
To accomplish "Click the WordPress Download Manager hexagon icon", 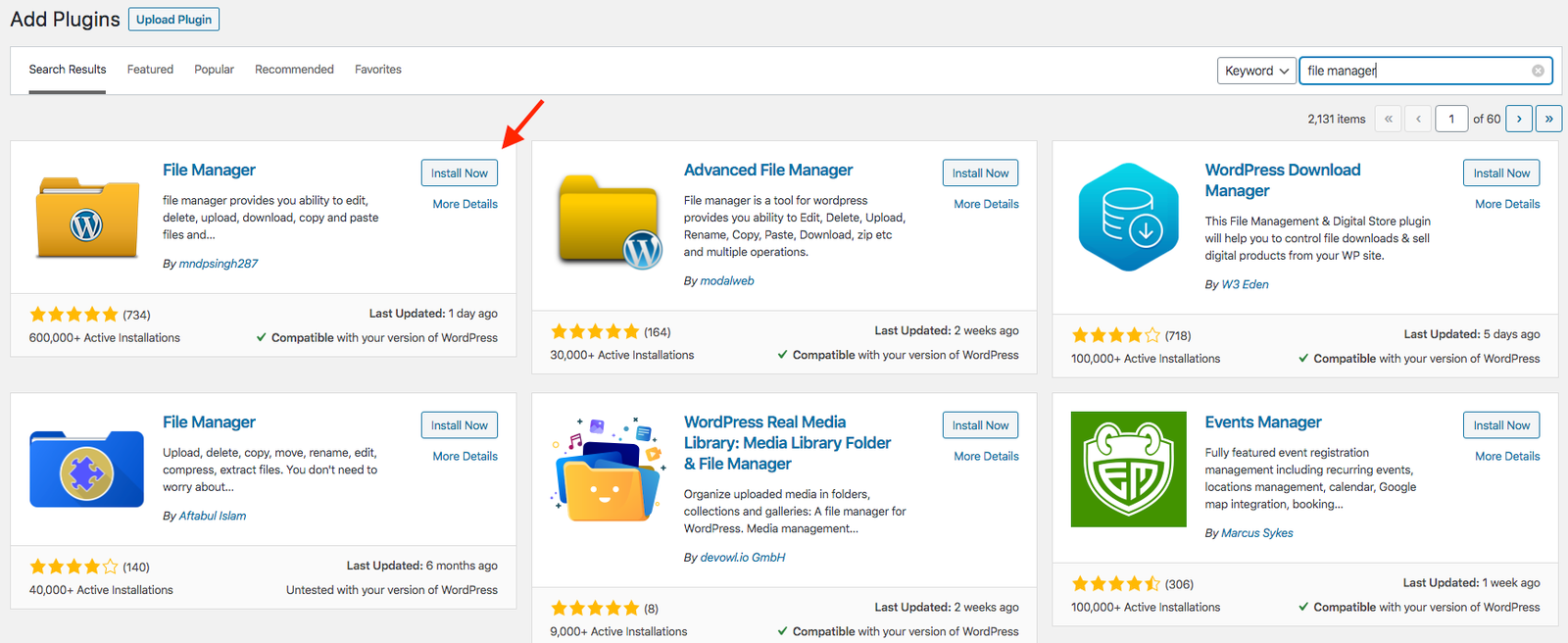I will coord(1128,217).
